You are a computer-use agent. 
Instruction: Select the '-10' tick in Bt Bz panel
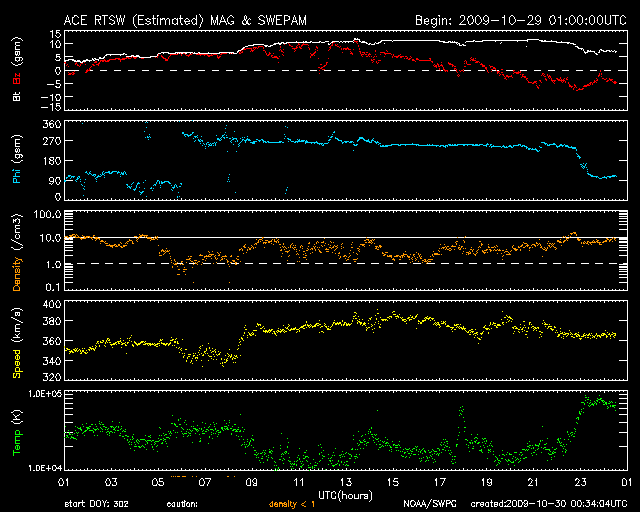point(51,97)
